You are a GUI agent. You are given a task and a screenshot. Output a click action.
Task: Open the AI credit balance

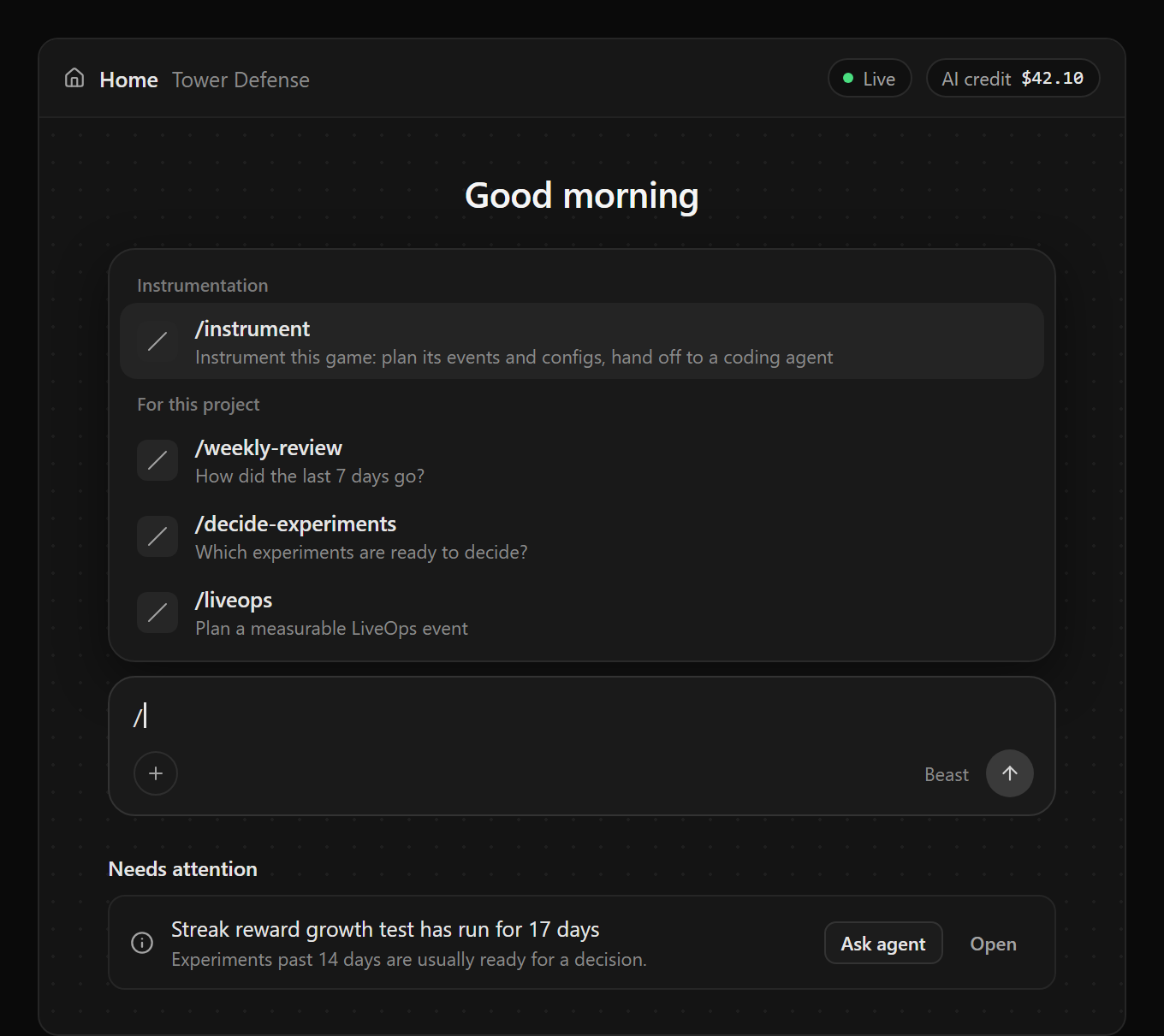click(x=1013, y=79)
